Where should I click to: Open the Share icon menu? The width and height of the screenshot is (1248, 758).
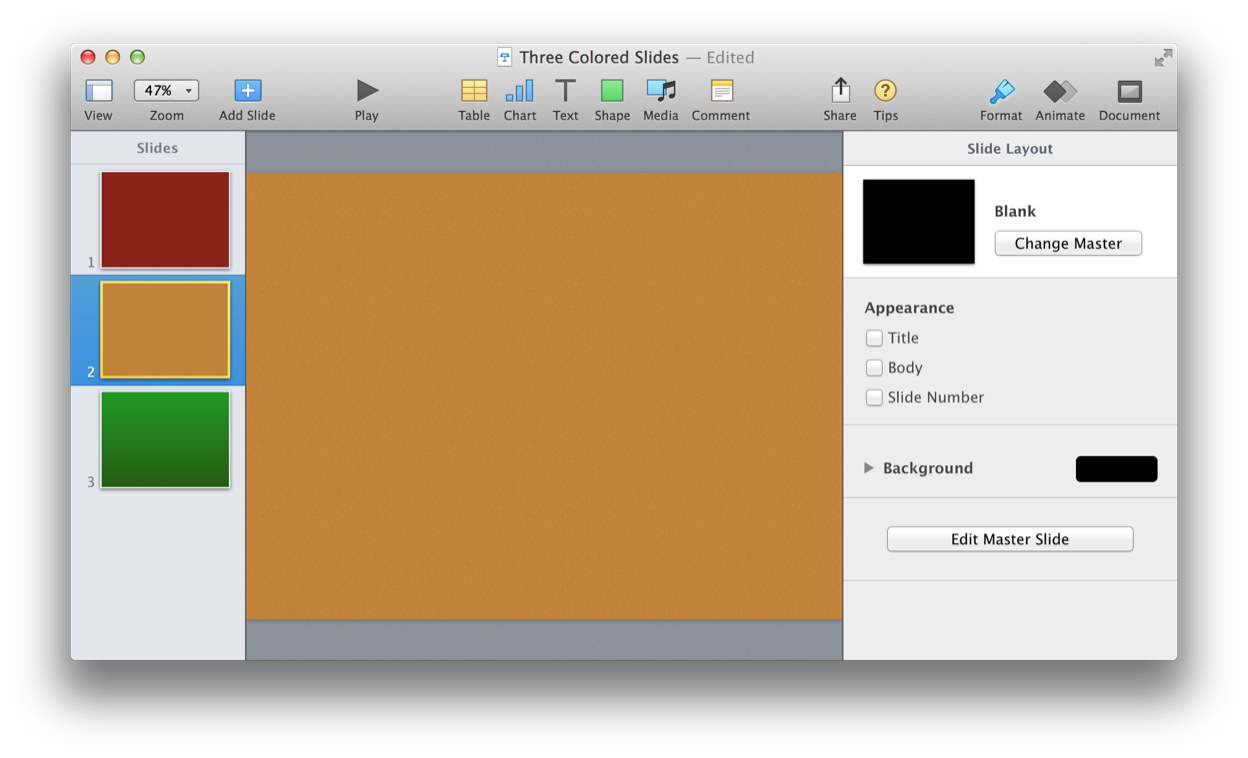click(x=840, y=91)
